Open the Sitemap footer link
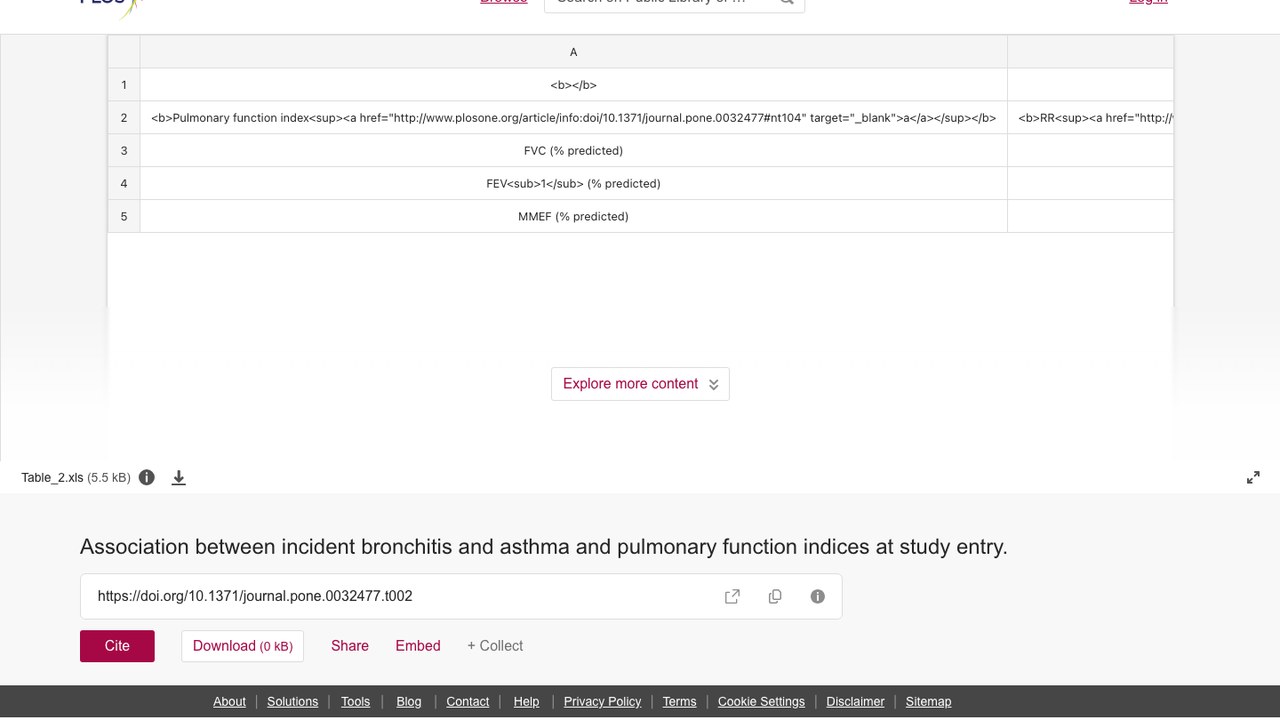The height and width of the screenshot is (720, 1280). (928, 702)
